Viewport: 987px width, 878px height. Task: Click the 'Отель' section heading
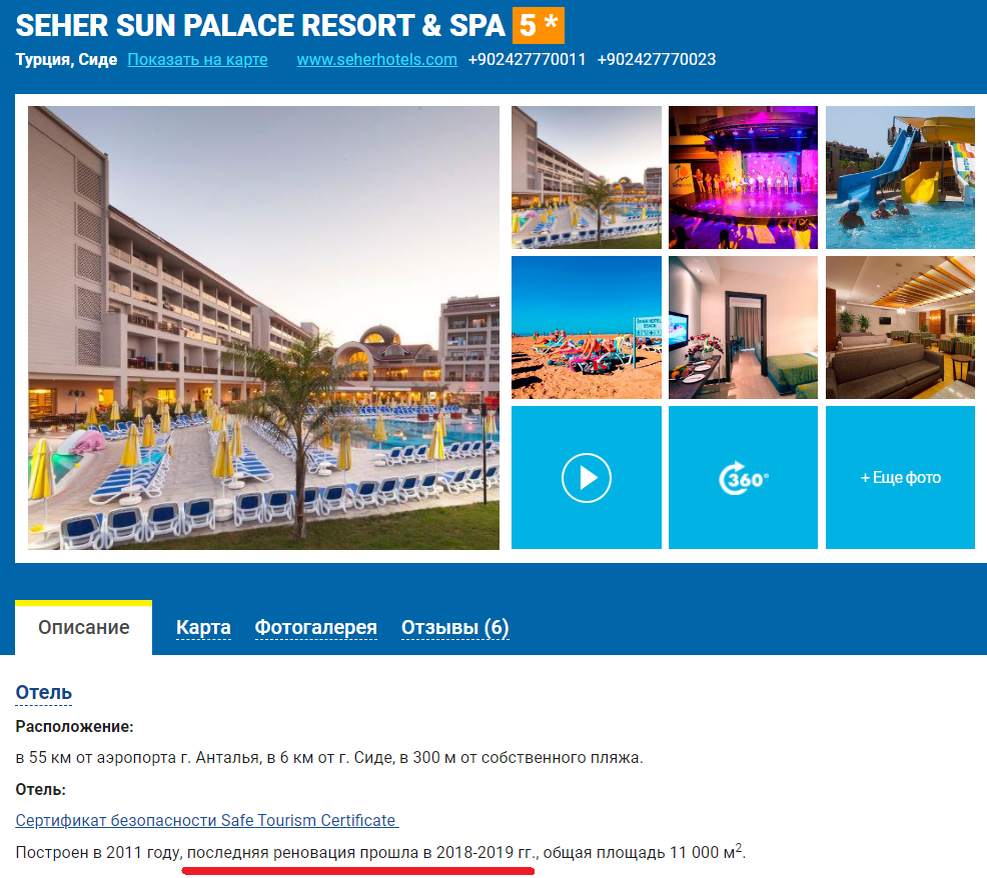tap(43, 692)
